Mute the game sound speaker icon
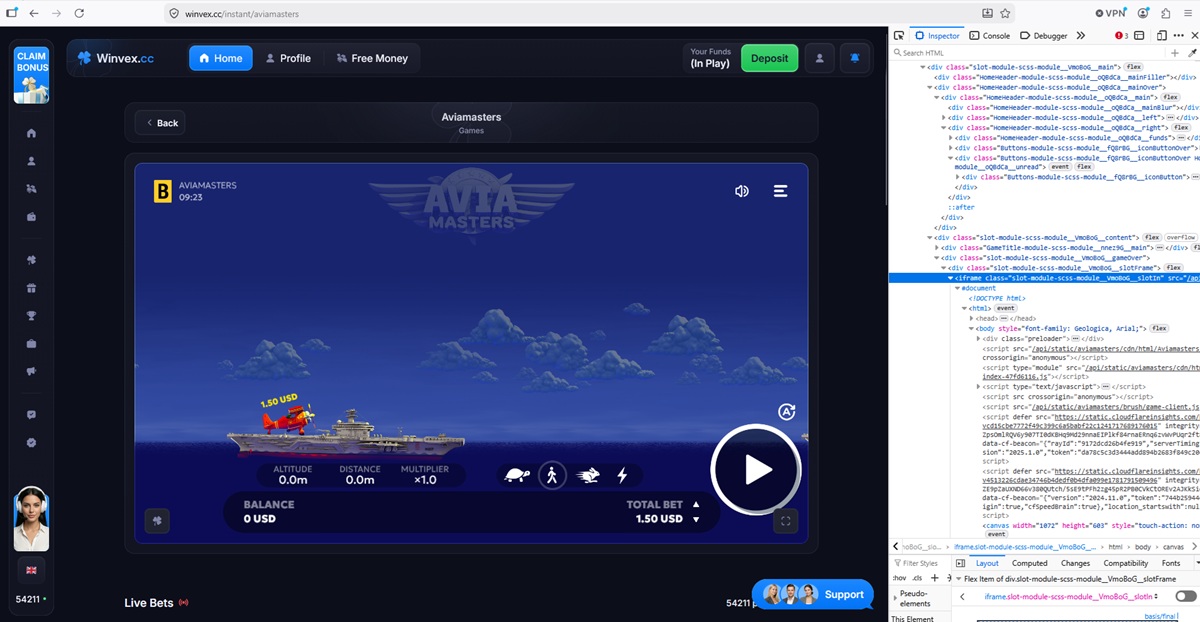 pyautogui.click(x=742, y=191)
